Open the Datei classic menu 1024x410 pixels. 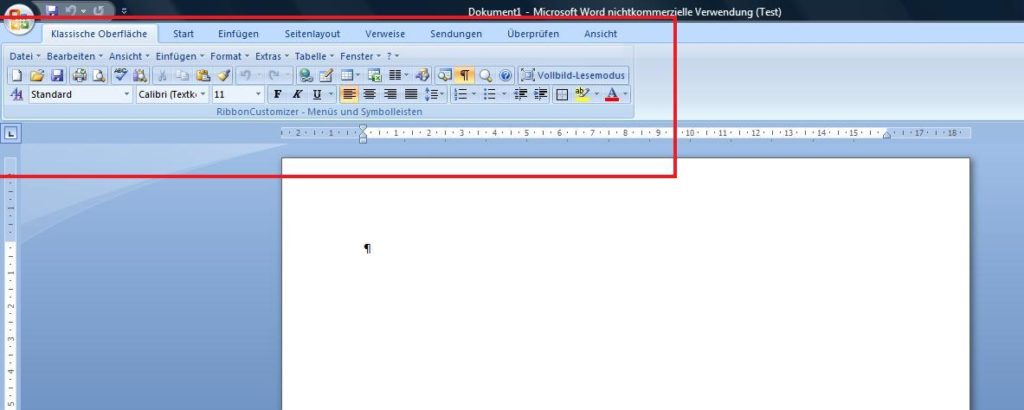pos(25,56)
